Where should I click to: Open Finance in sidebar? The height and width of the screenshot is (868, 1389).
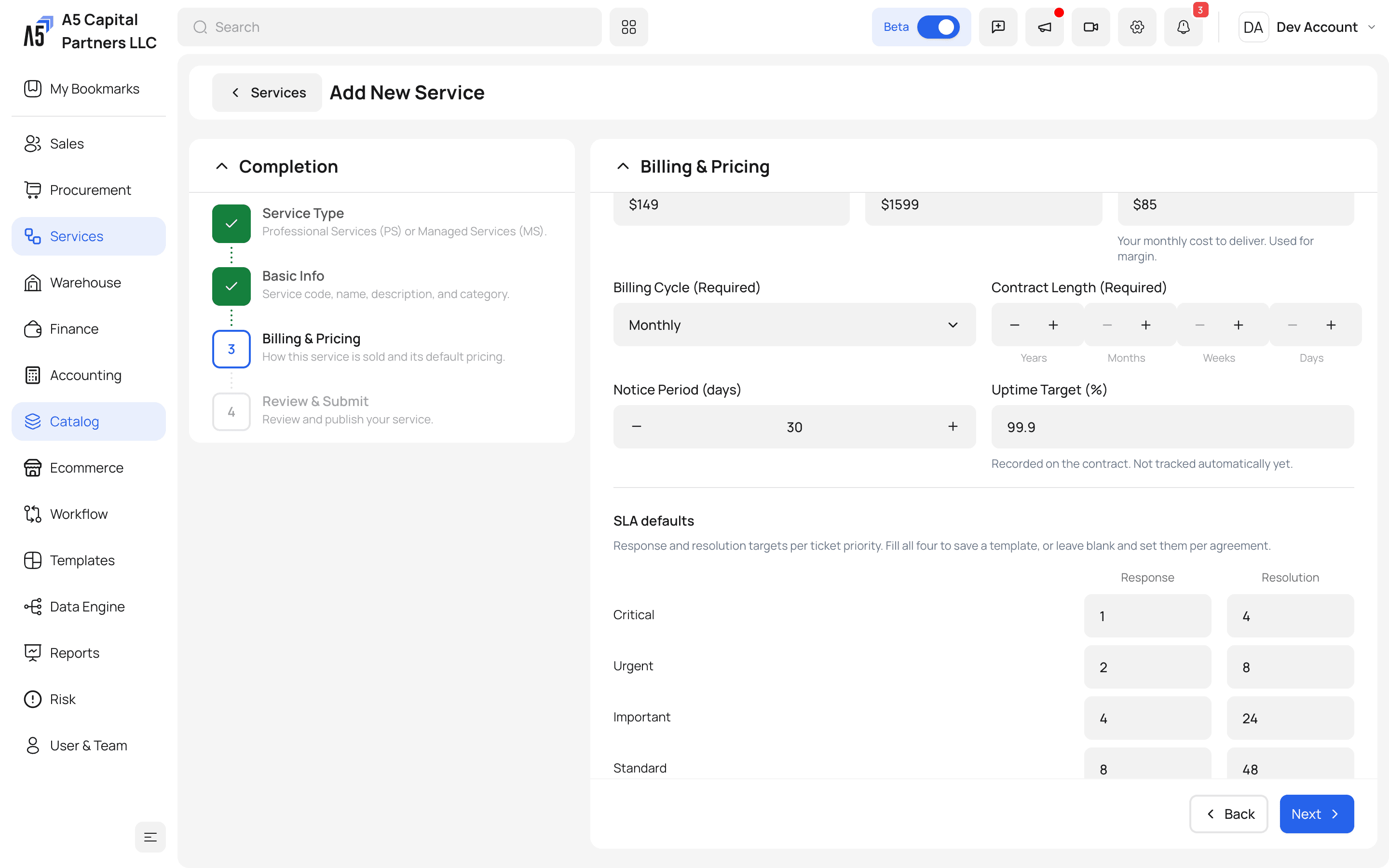click(88, 329)
